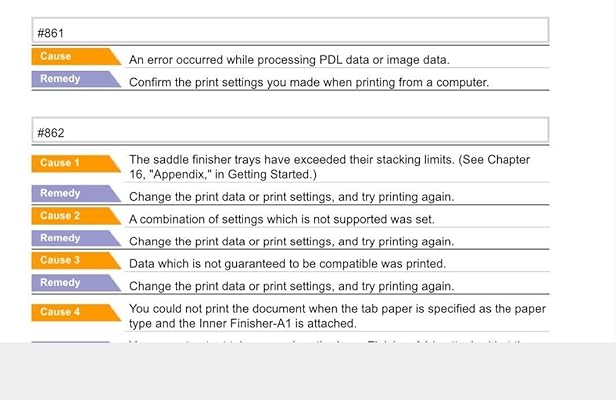This screenshot has height=400, width=616.
Task: Click the 'Confirm the print settings' remedy text
Action: tap(309, 82)
